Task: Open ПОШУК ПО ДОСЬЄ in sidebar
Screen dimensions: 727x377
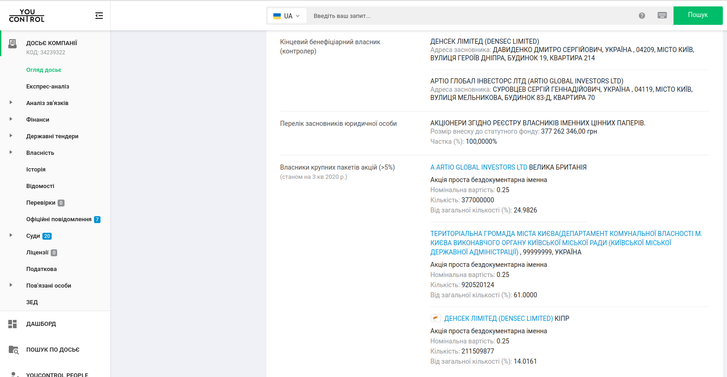Action: tap(52, 350)
